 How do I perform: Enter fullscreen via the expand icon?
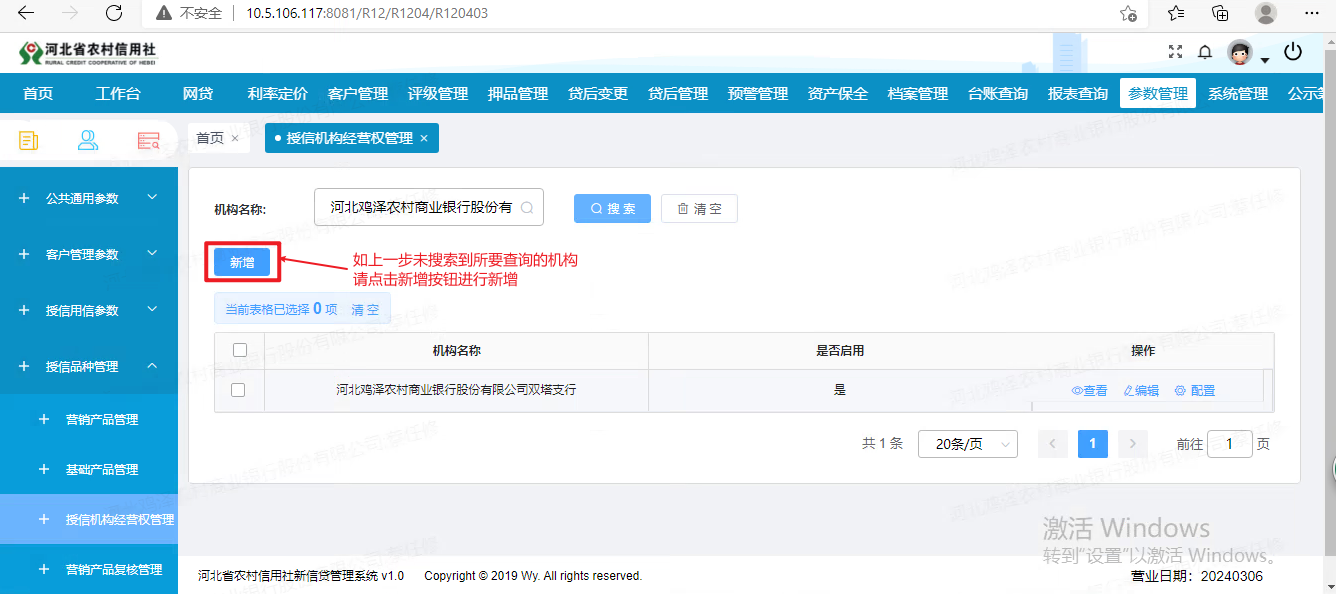(x=1173, y=52)
